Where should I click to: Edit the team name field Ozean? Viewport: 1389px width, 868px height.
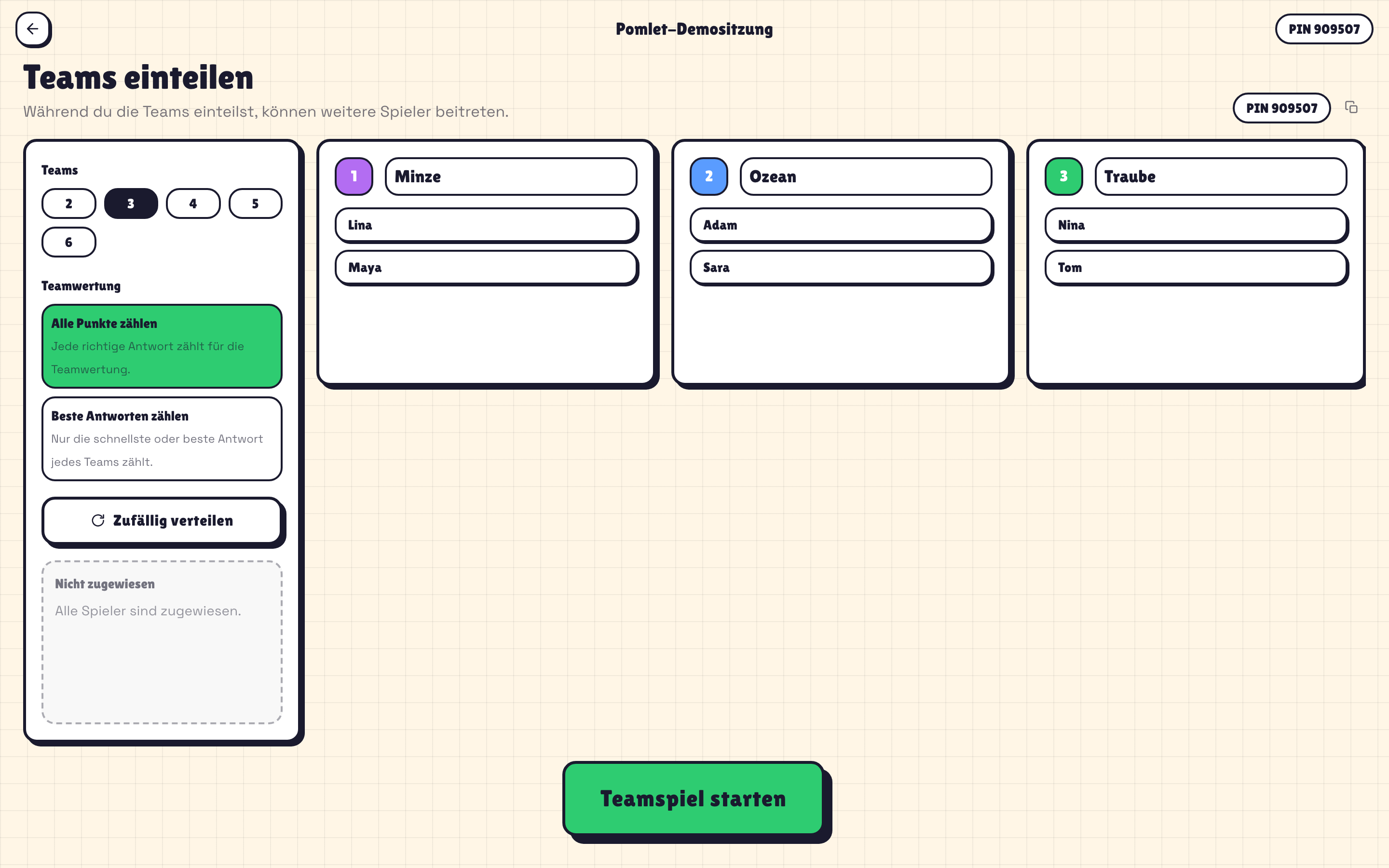point(866,176)
